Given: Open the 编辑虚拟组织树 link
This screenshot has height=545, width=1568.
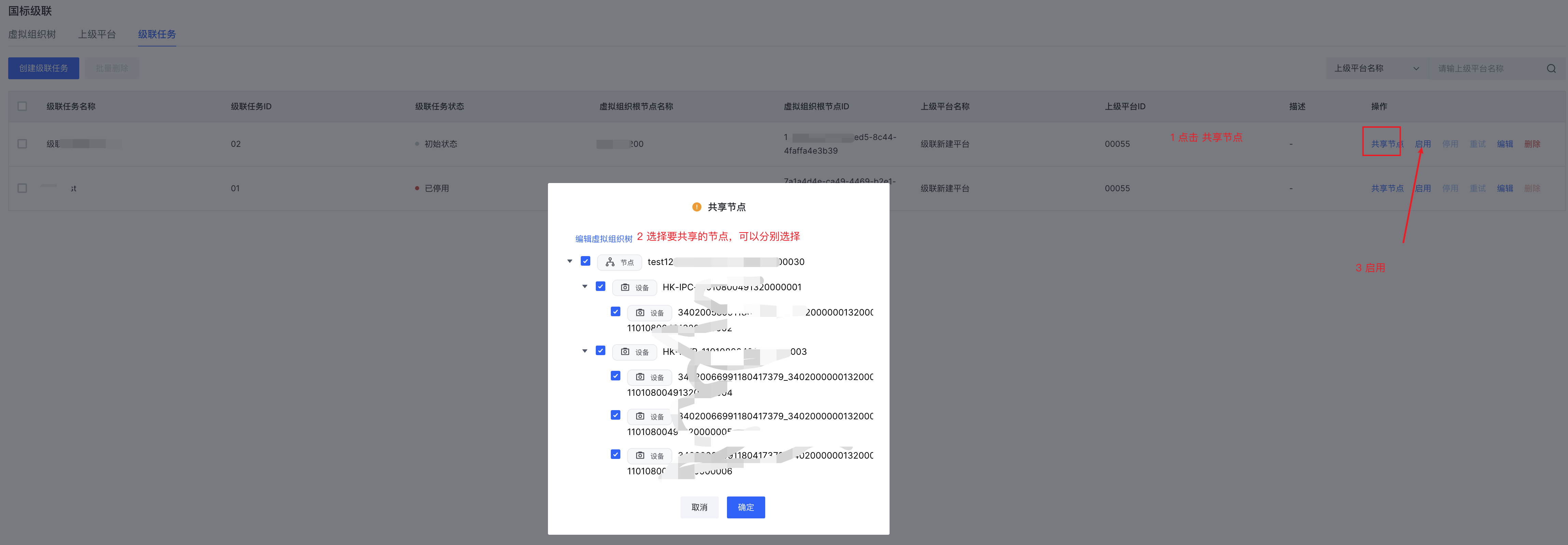Looking at the screenshot, I should (x=603, y=239).
